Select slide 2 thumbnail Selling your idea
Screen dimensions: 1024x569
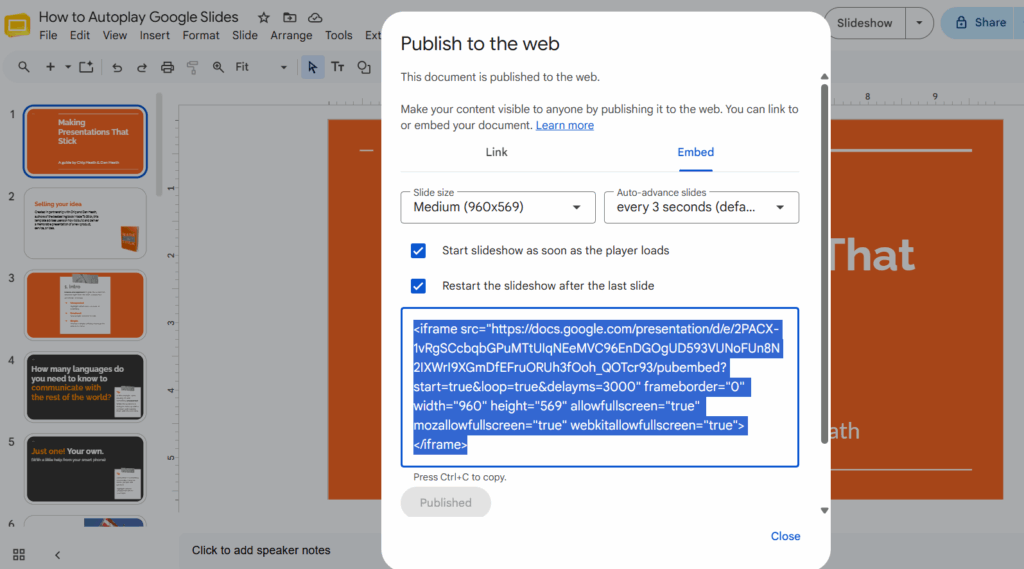pos(85,223)
